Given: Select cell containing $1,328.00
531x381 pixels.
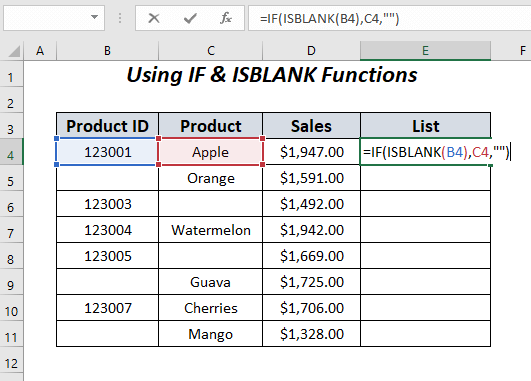Looking at the screenshot, I should (311, 334).
